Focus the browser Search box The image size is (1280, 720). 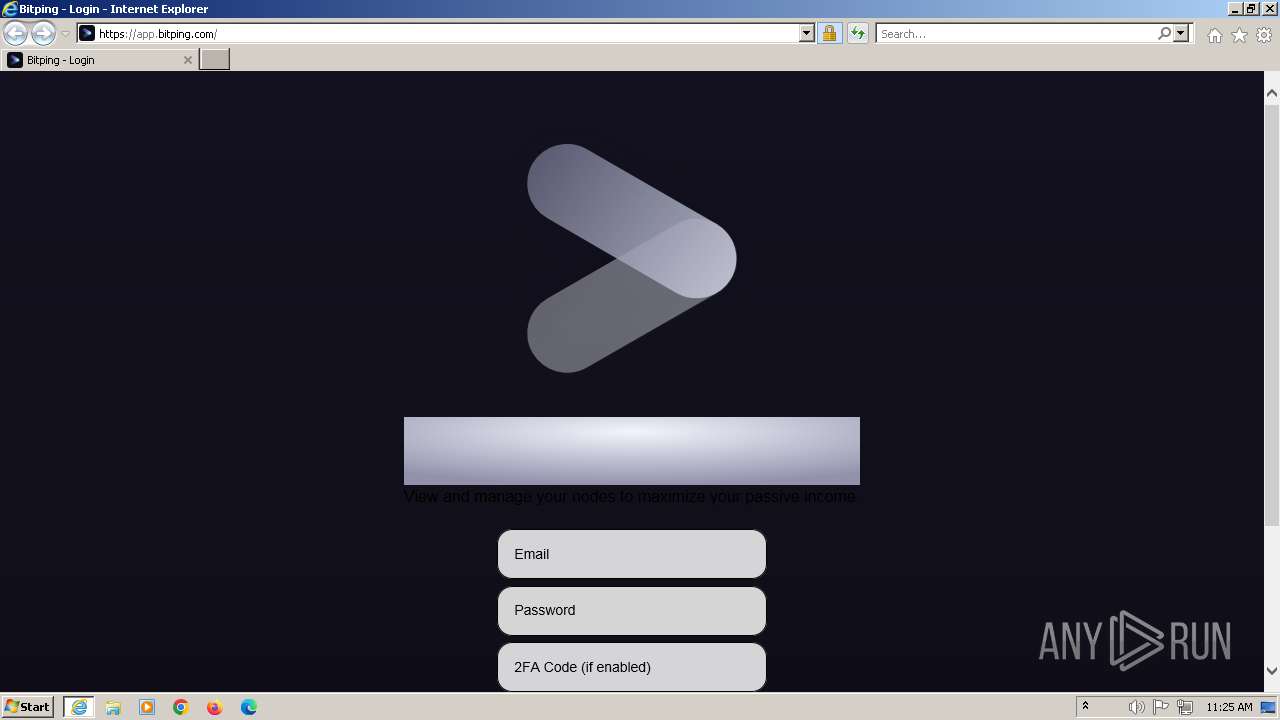coord(1016,33)
